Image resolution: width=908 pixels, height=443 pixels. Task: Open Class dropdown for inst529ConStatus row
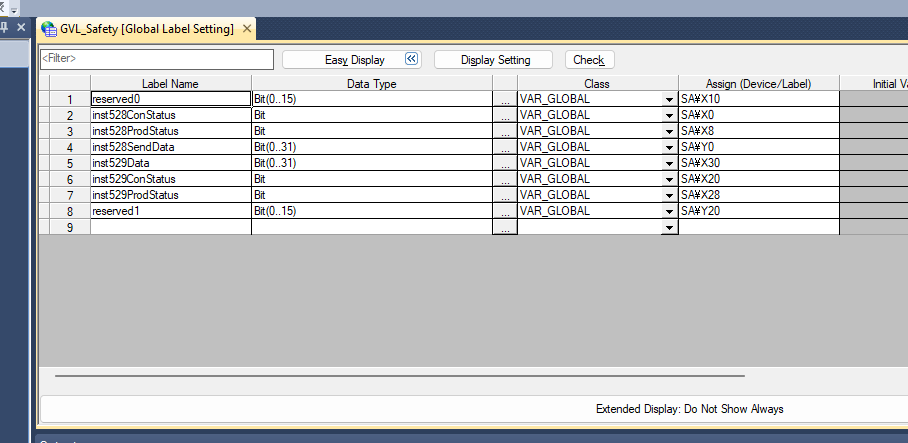coord(670,179)
